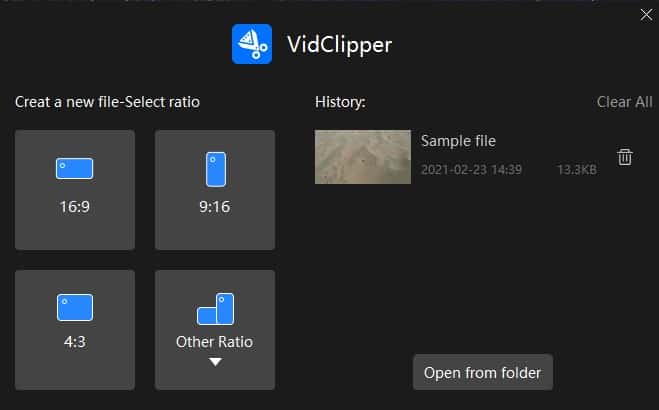Click the "Other Ratio" label text

pyautogui.click(x=215, y=342)
